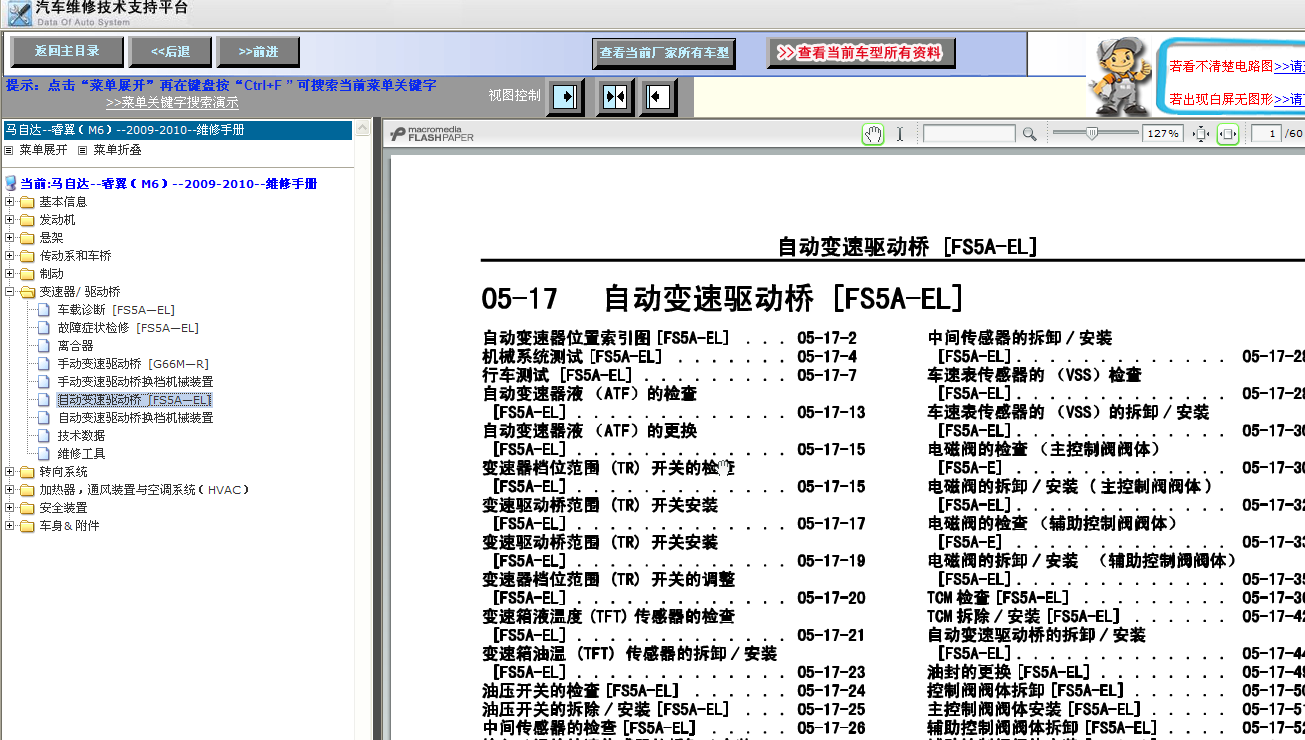Click middle view control button with inward arrows

(615, 97)
